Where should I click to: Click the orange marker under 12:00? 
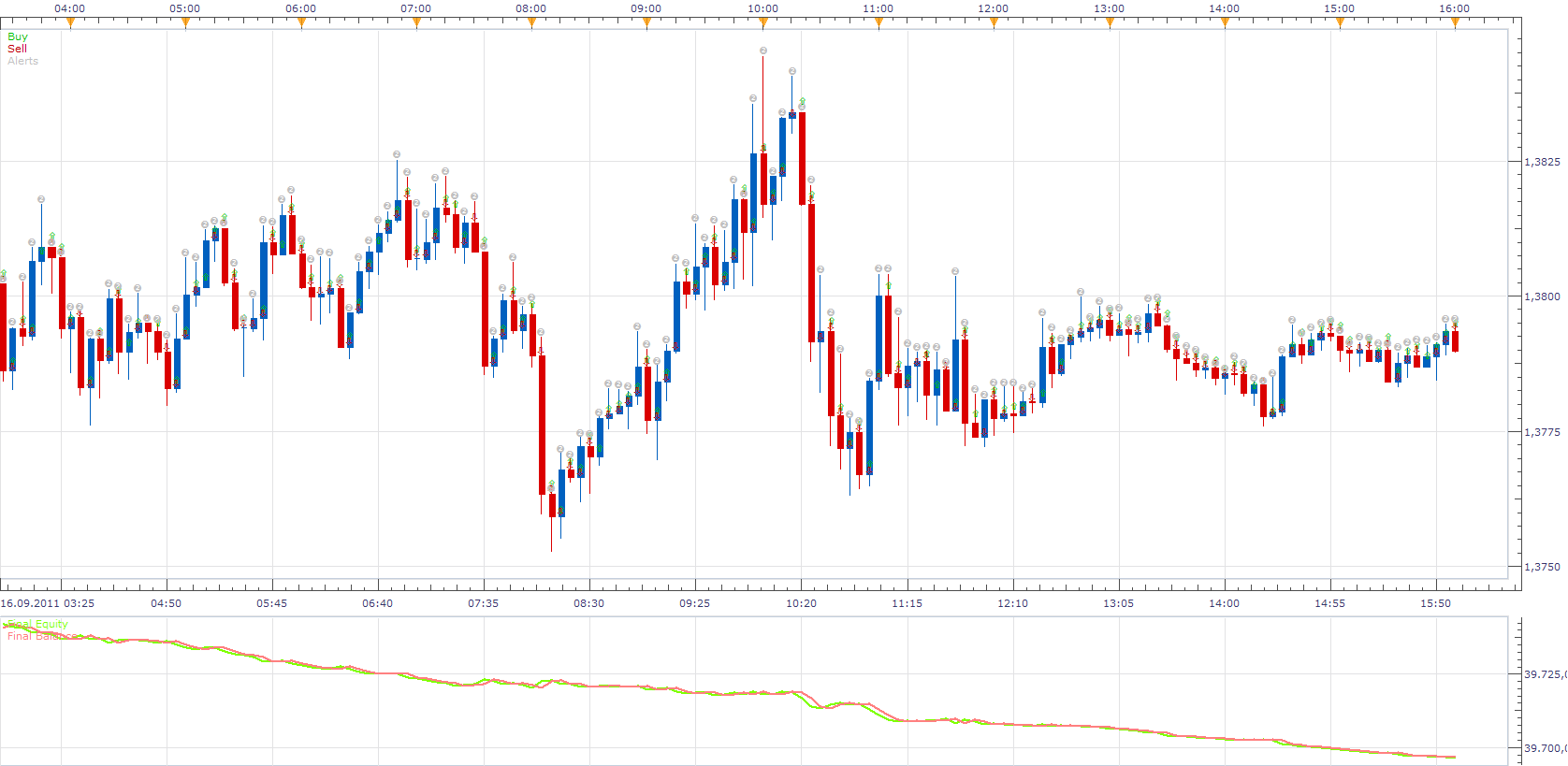point(994,22)
